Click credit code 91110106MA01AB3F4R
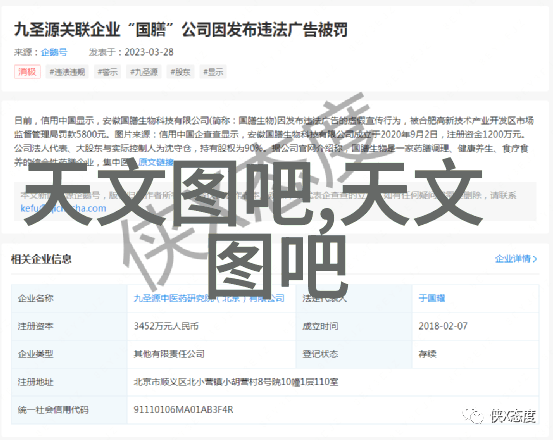The height and width of the screenshot is (440, 553). click(183, 410)
